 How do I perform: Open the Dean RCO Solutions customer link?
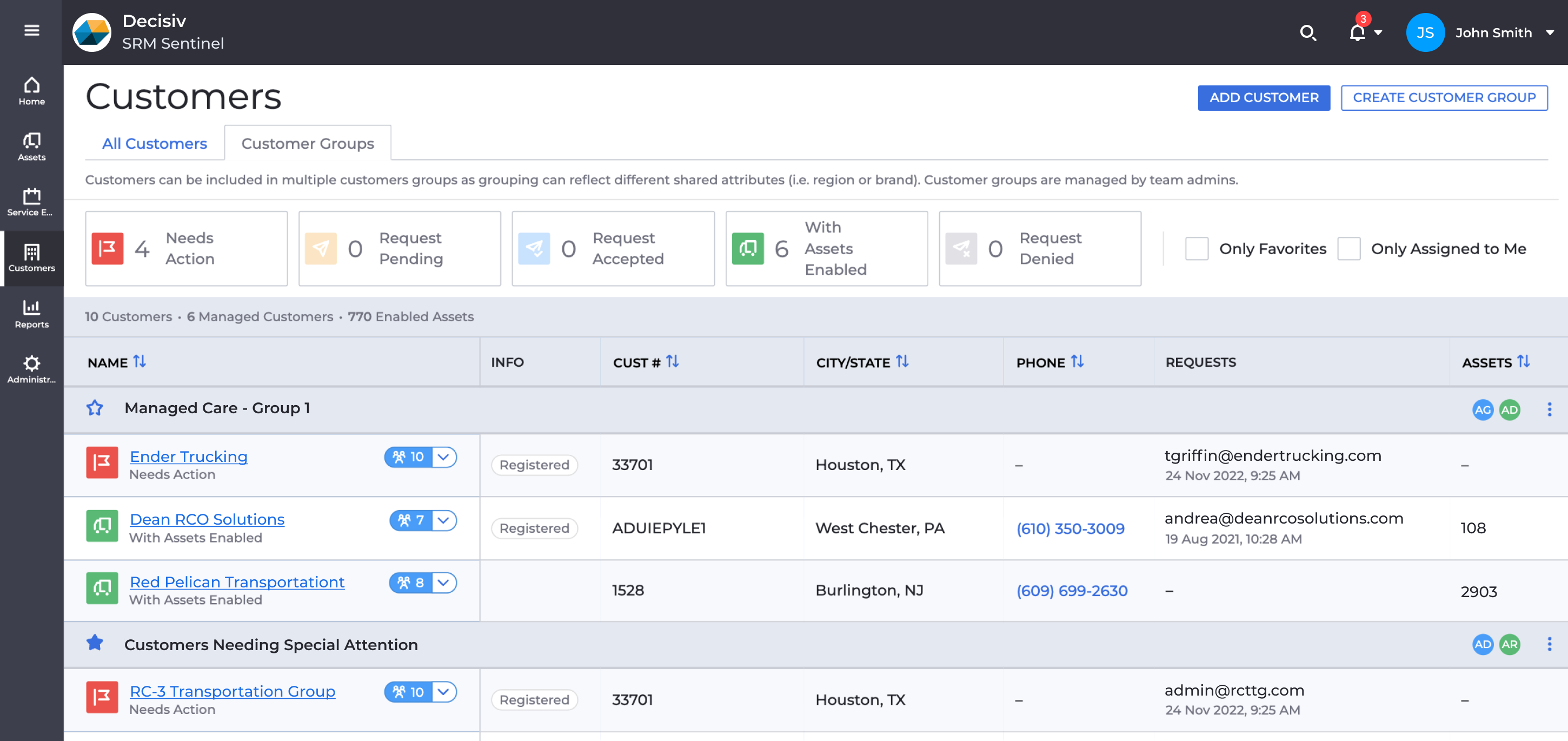point(207,519)
